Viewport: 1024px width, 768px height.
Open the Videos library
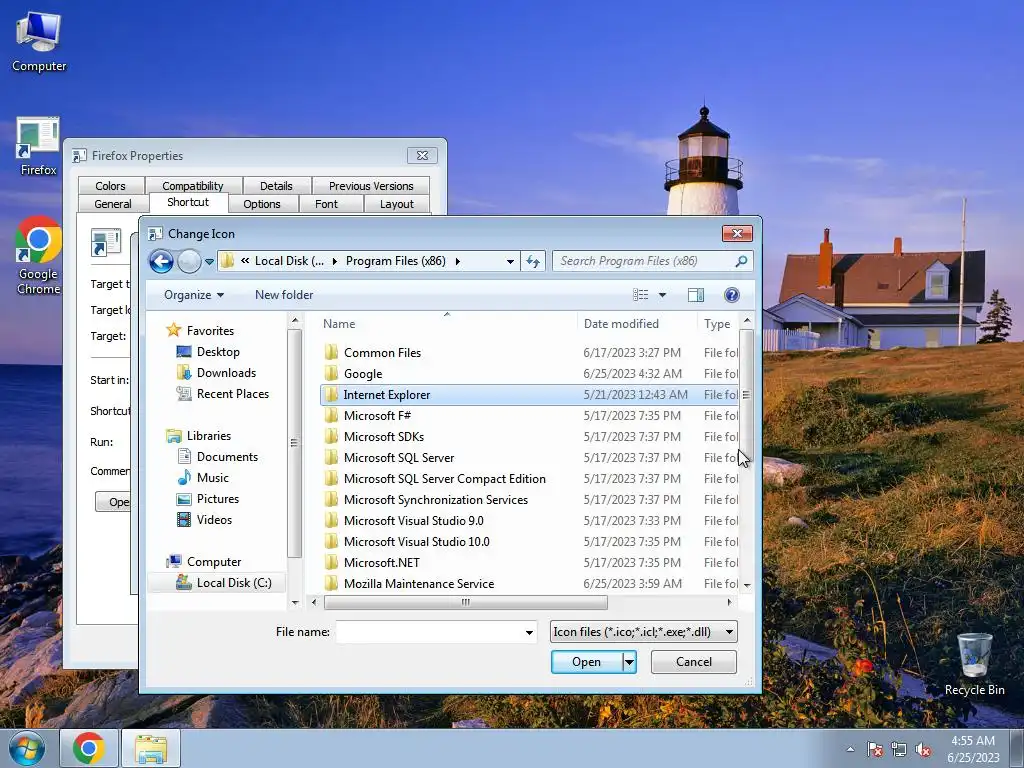tap(204, 520)
